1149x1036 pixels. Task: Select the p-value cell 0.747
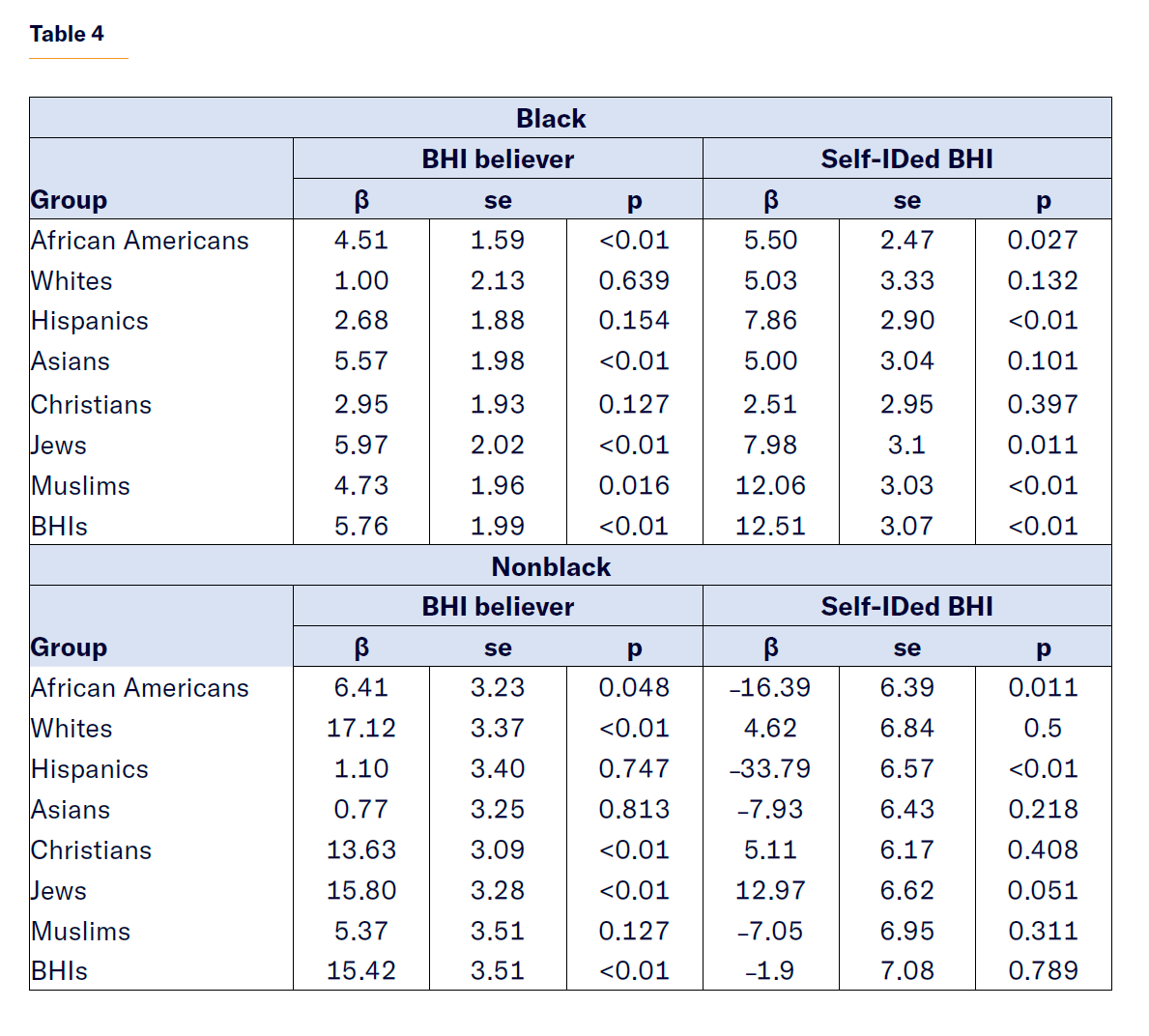[634, 769]
